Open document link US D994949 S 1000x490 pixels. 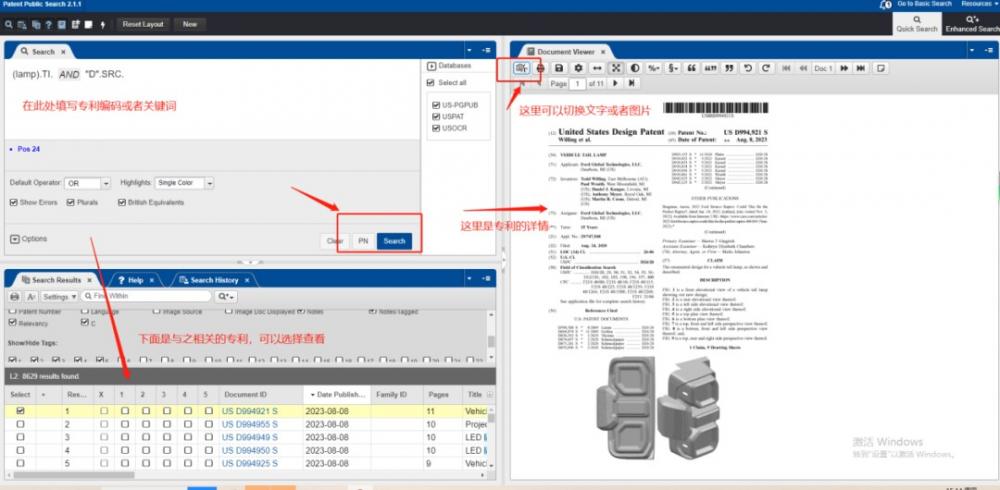[x=250, y=437]
